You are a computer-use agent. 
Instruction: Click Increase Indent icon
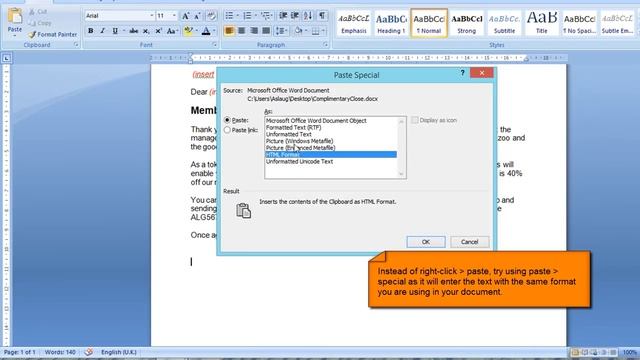pos(295,16)
